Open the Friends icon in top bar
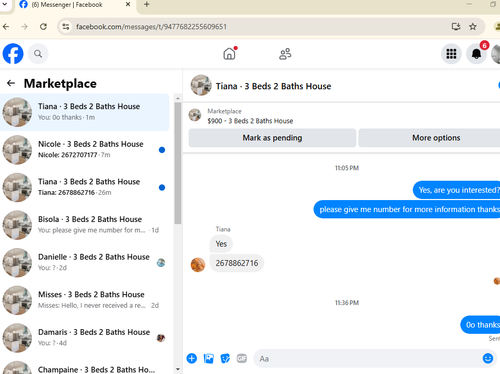 (x=285, y=54)
